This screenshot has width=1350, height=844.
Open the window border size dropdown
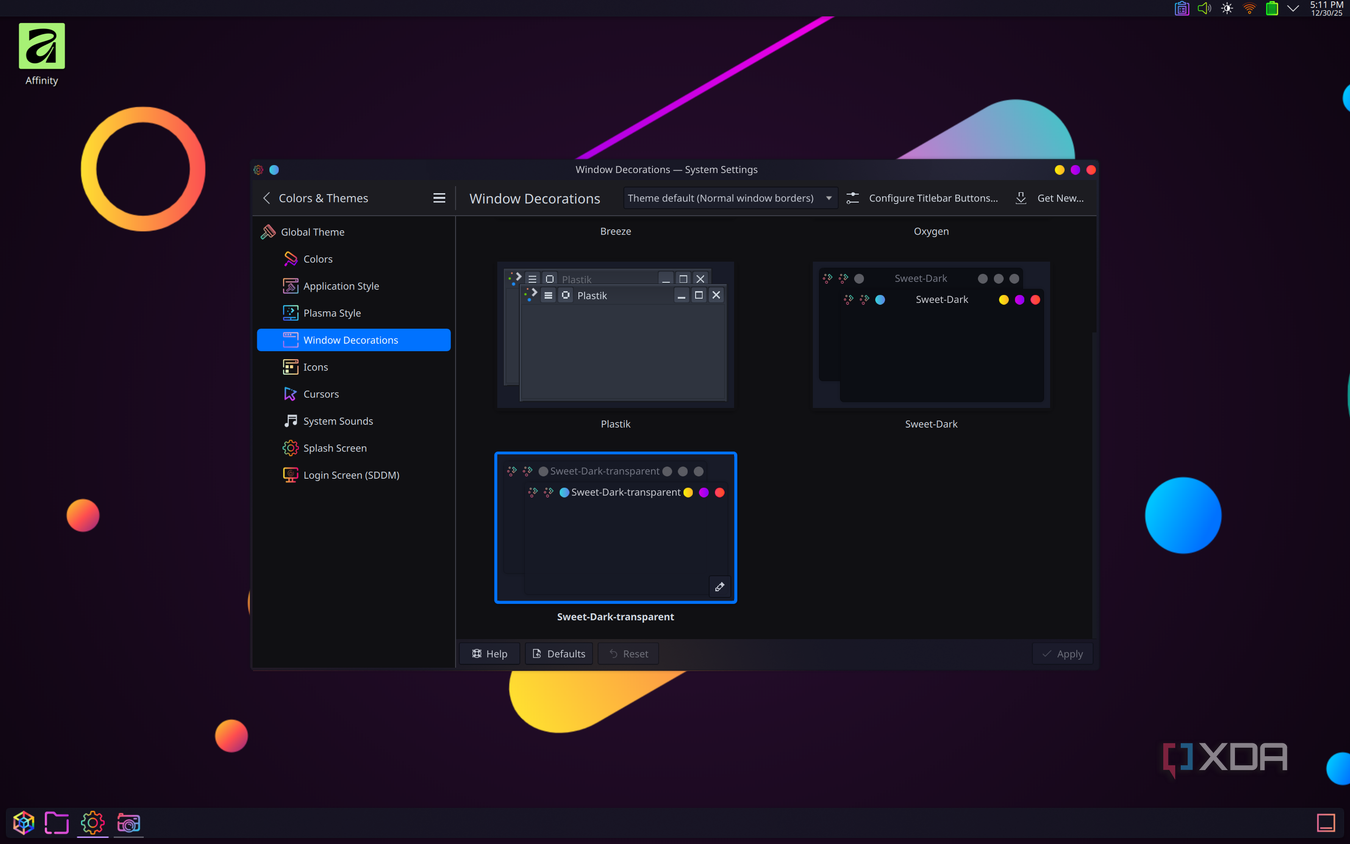click(729, 198)
